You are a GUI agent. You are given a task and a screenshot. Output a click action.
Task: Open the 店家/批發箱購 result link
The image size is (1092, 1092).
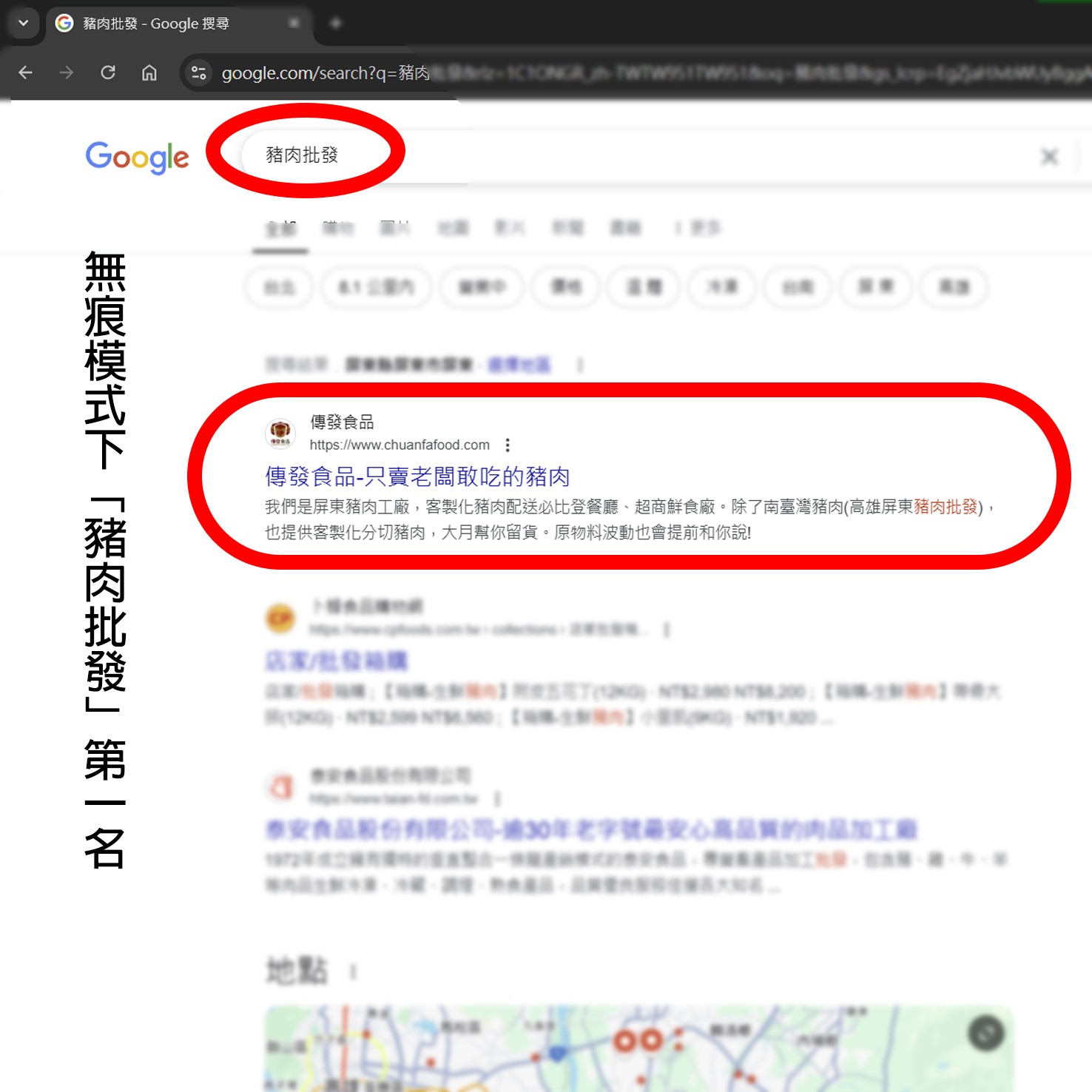tap(337, 661)
